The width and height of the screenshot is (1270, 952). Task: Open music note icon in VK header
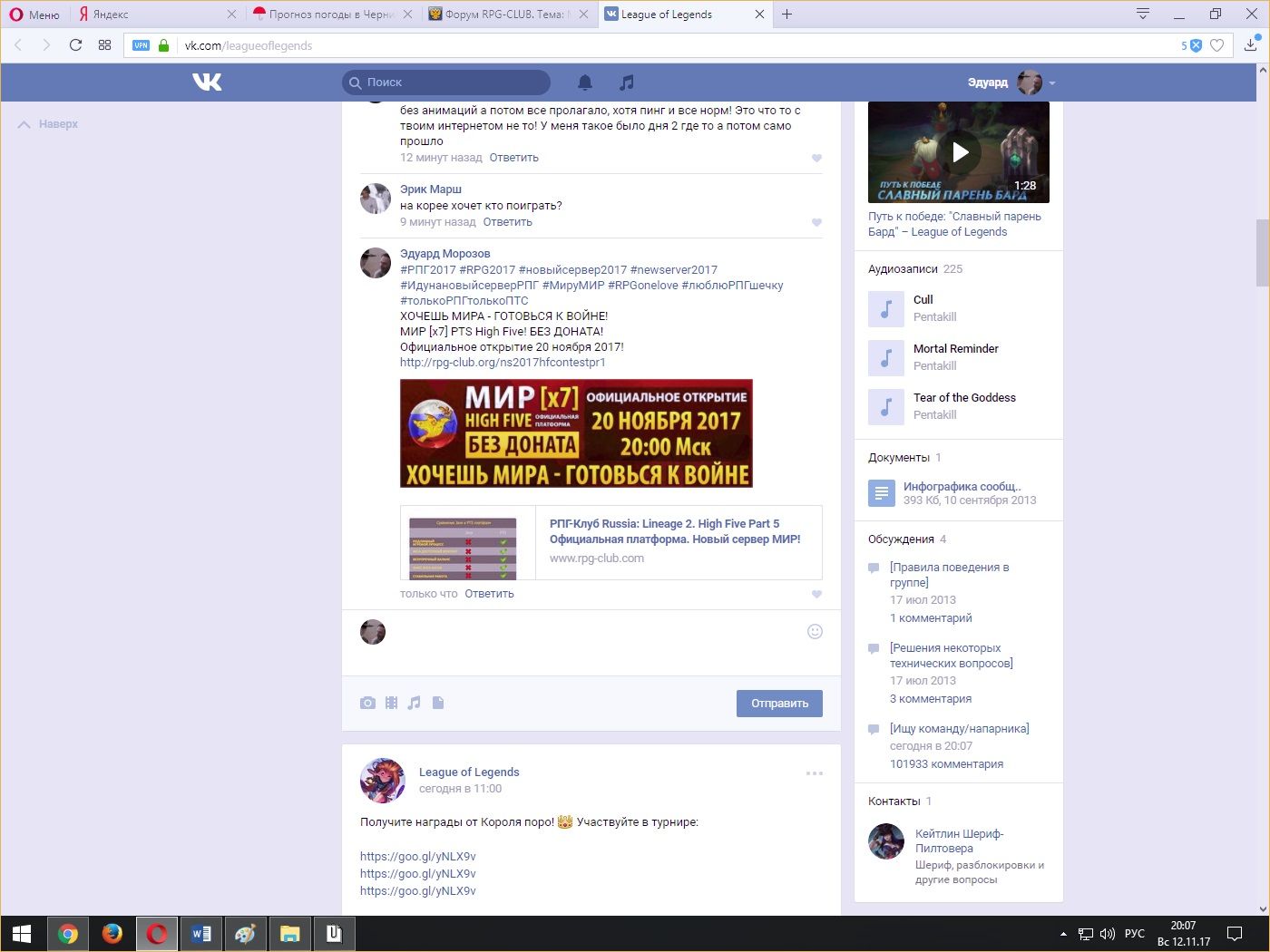click(x=626, y=83)
